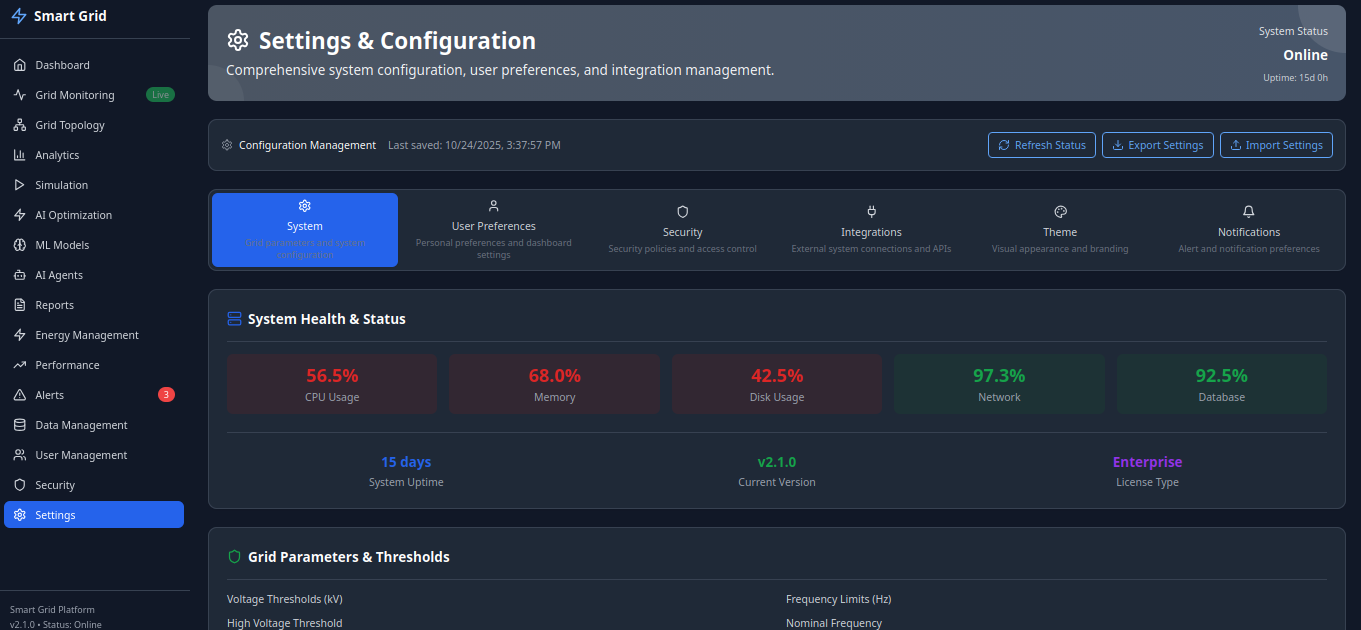Click the Refresh Status button

point(1042,145)
